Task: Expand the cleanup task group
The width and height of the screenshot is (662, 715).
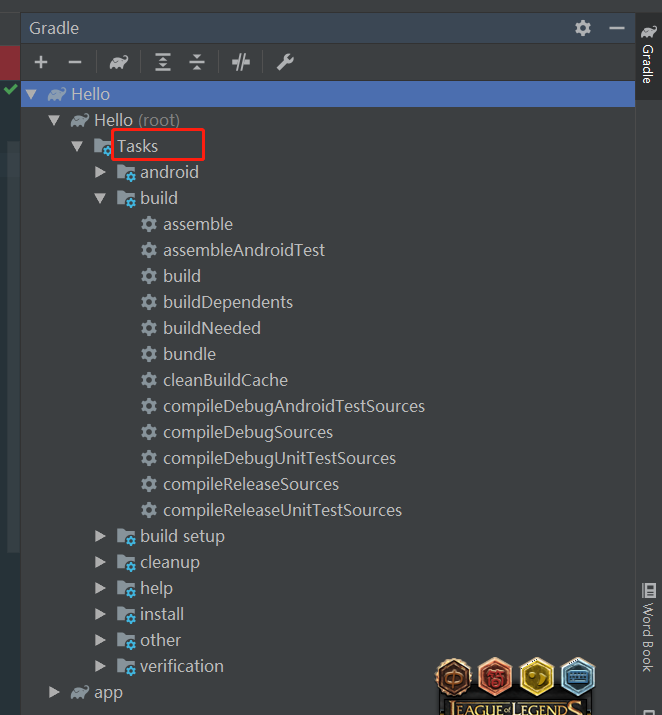Action: pyautogui.click(x=100, y=562)
